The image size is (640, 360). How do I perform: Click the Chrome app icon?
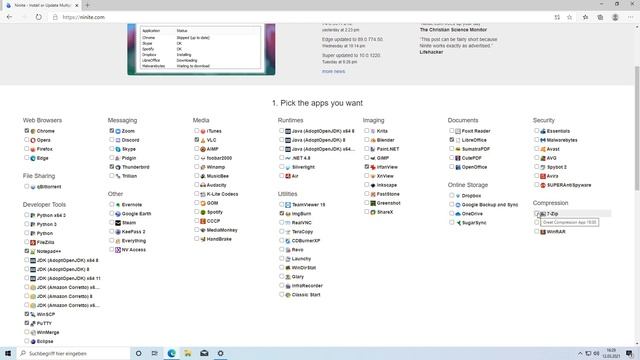33,131
